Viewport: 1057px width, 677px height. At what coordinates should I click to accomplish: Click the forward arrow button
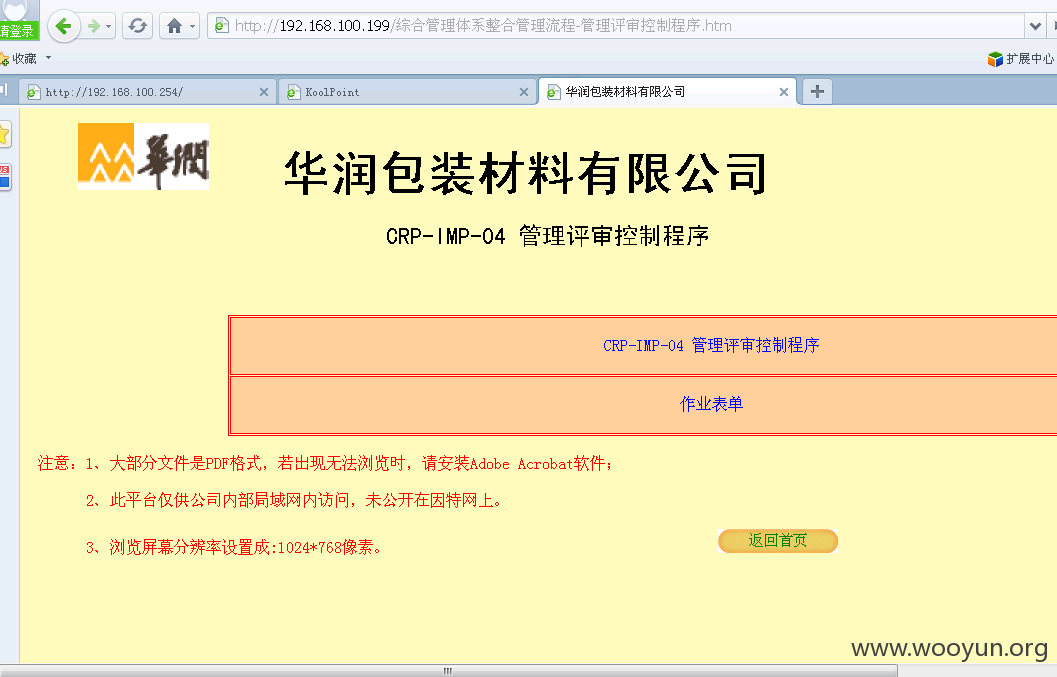click(94, 26)
